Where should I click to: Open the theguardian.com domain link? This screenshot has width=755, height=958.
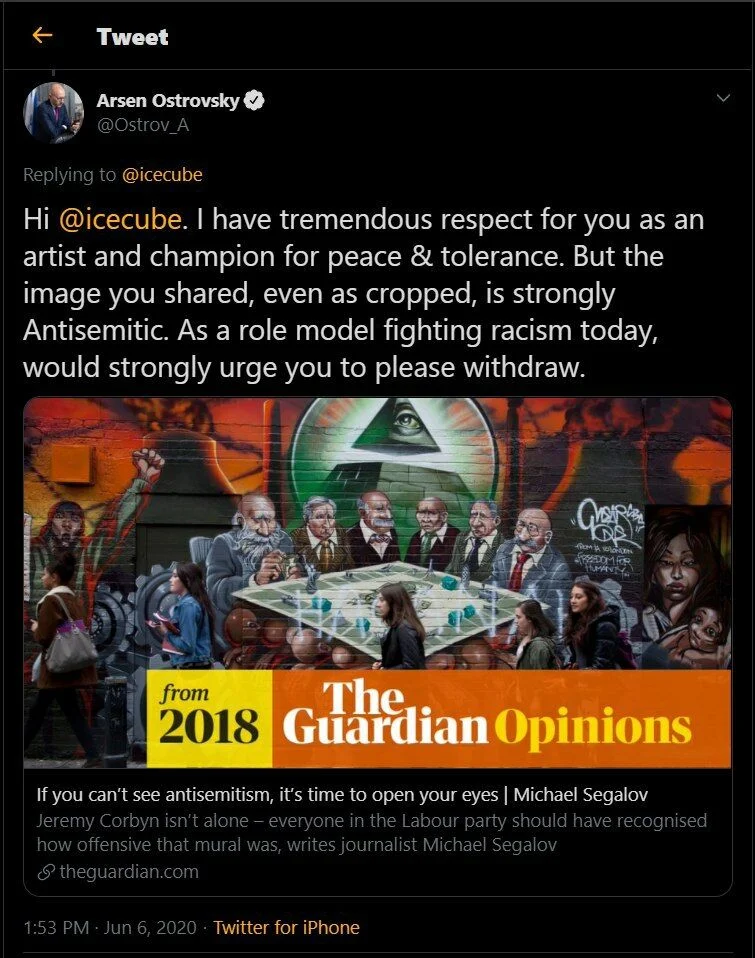(129, 872)
